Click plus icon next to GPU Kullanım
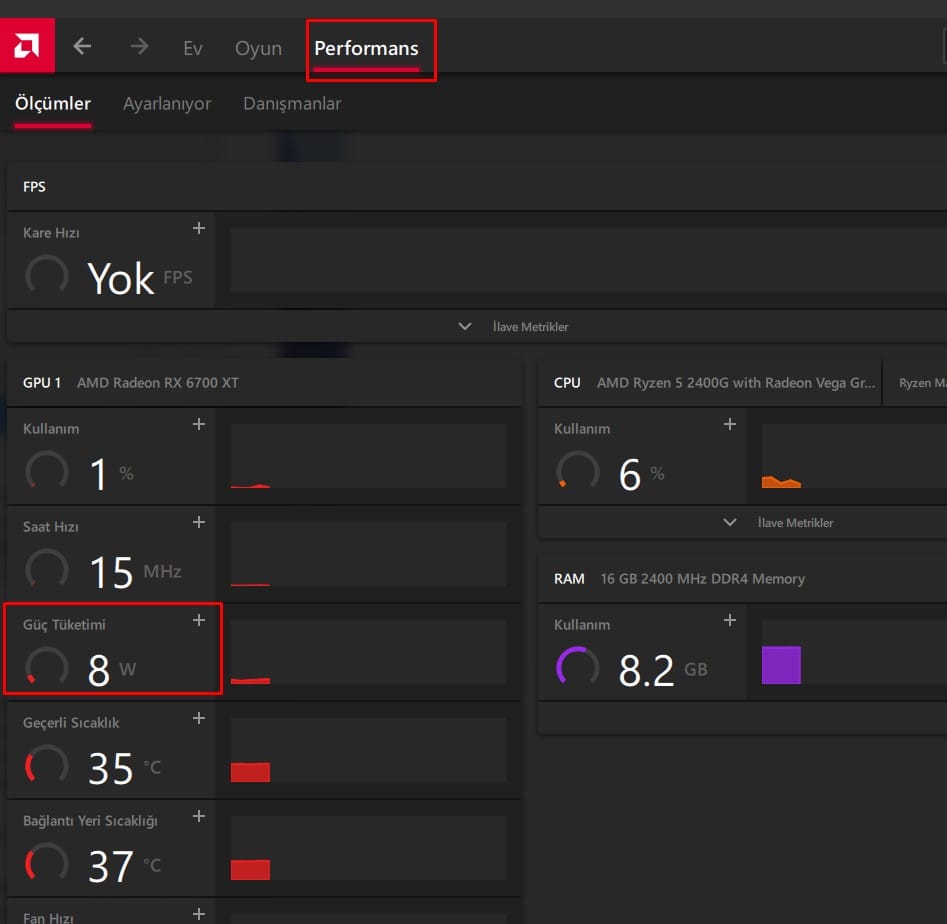 (x=199, y=424)
